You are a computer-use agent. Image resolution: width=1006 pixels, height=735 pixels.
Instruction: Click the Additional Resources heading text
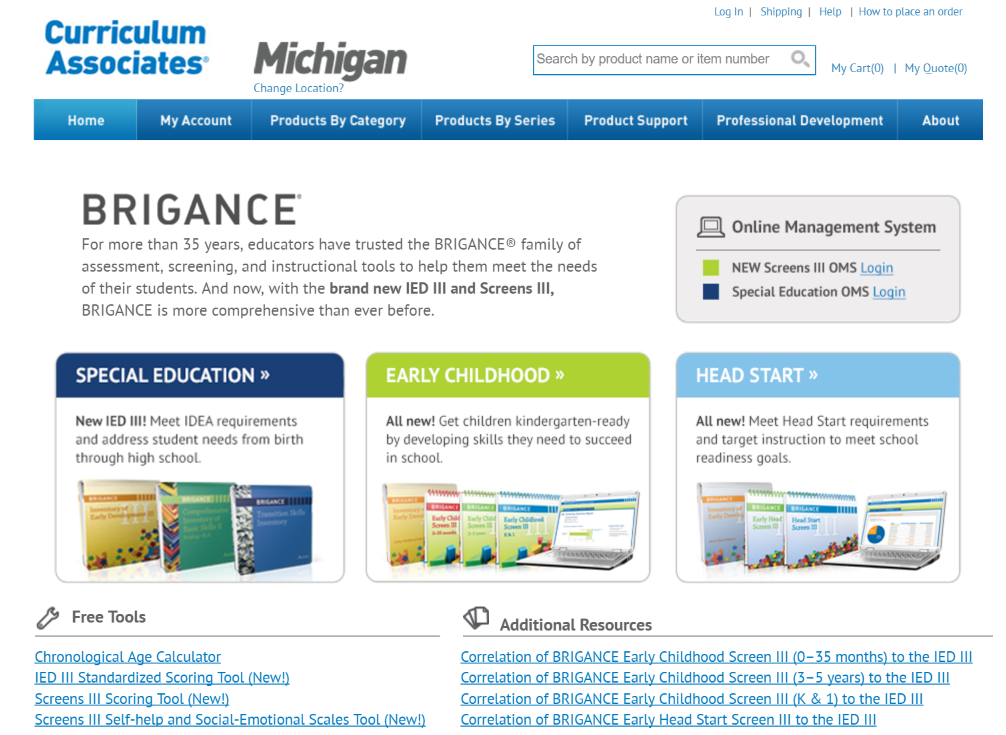tap(575, 625)
